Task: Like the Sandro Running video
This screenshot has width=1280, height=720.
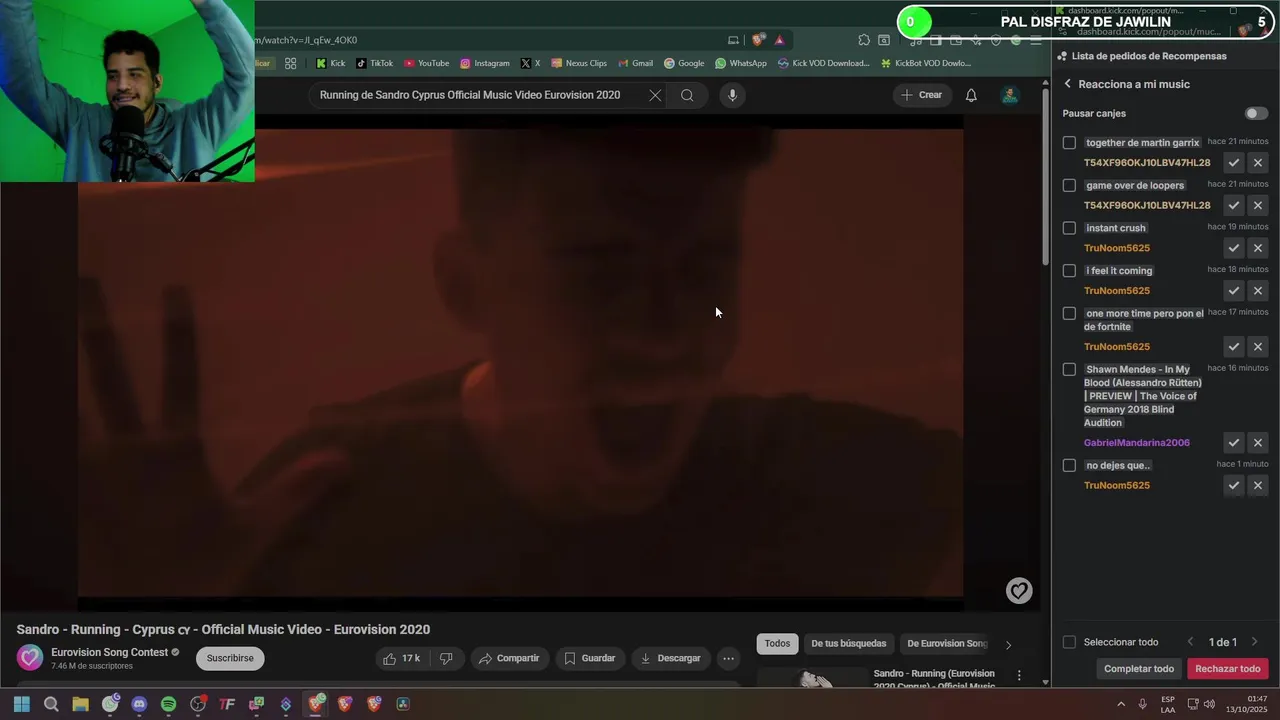Action: click(x=402, y=658)
